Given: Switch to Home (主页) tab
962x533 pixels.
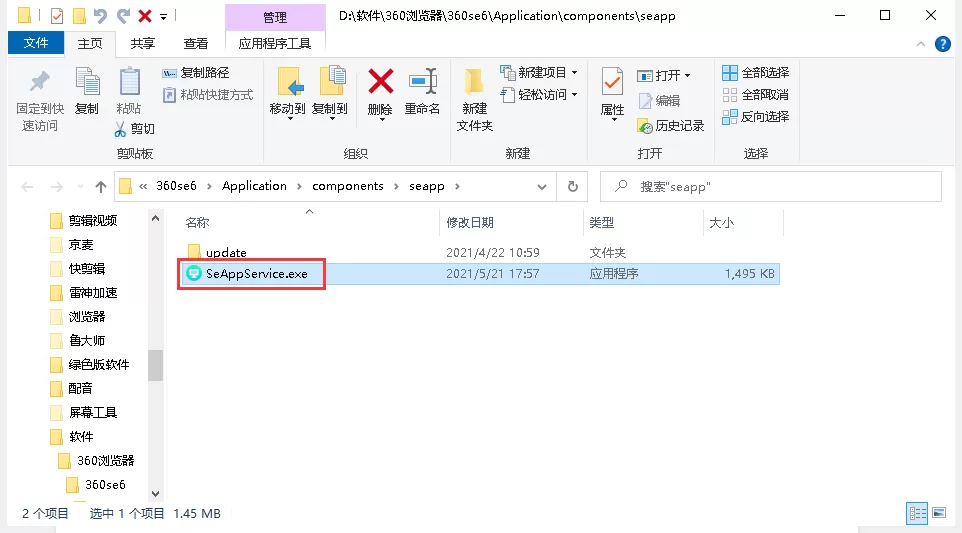Looking at the screenshot, I should coord(90,44).
